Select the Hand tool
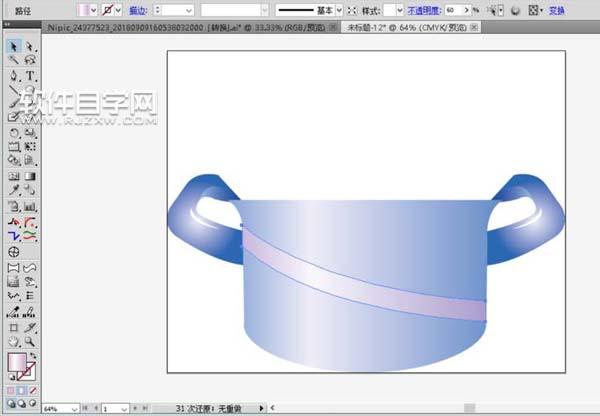Image resolution: width=600 pixels, height=416 pixels. (14, 341)
